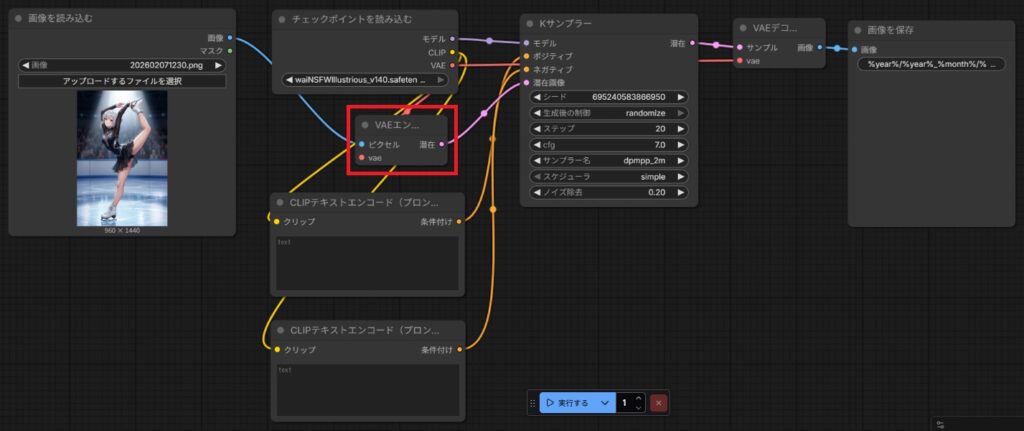Open the 生成後の制御 randomize selector

tap(610, 112)
